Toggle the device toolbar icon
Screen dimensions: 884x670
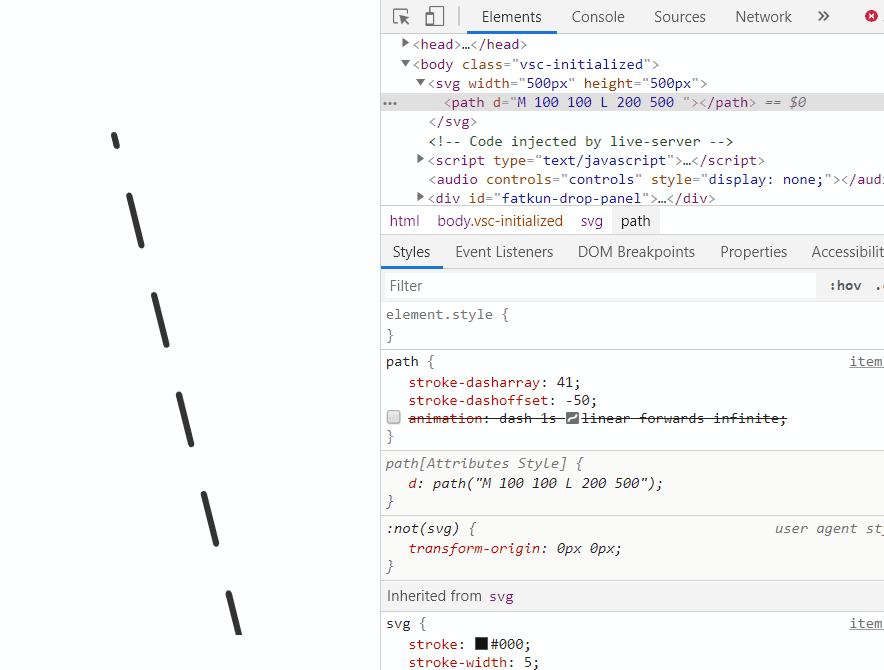point(434,16)
